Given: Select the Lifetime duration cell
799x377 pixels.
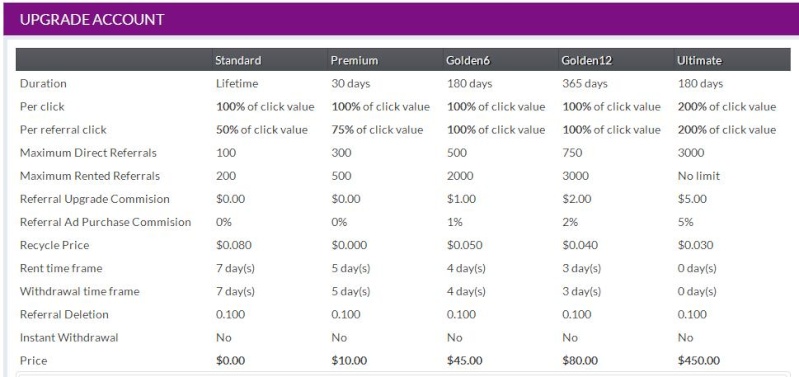Looking at the screenshot, I should pos(237,84).
